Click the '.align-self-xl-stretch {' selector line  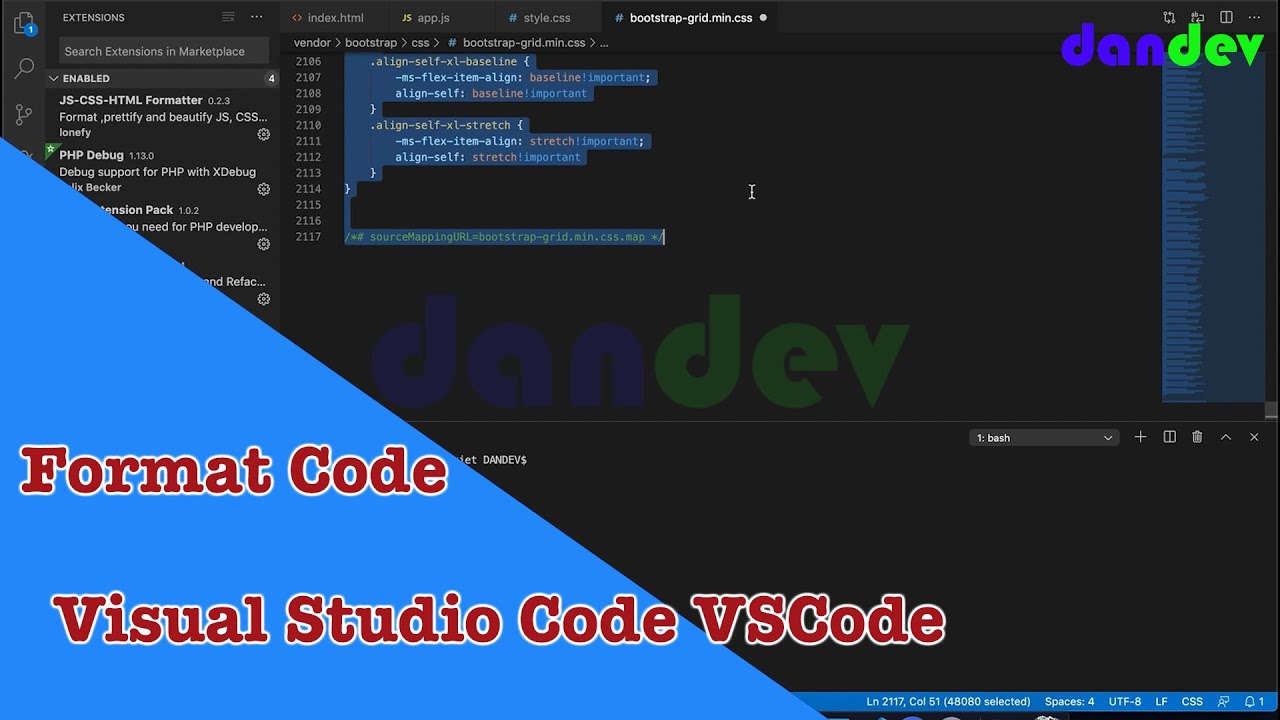pyautogui.click(x=447, y=125)
